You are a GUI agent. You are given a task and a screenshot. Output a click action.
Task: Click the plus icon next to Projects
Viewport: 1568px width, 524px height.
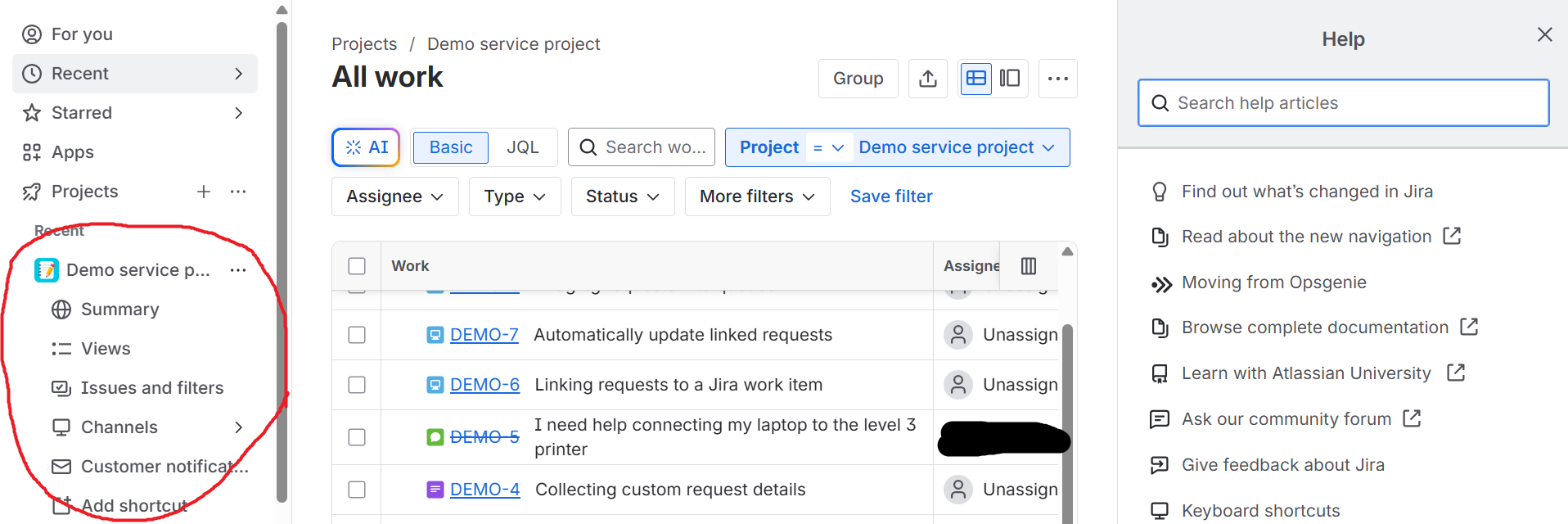point(204,192)
